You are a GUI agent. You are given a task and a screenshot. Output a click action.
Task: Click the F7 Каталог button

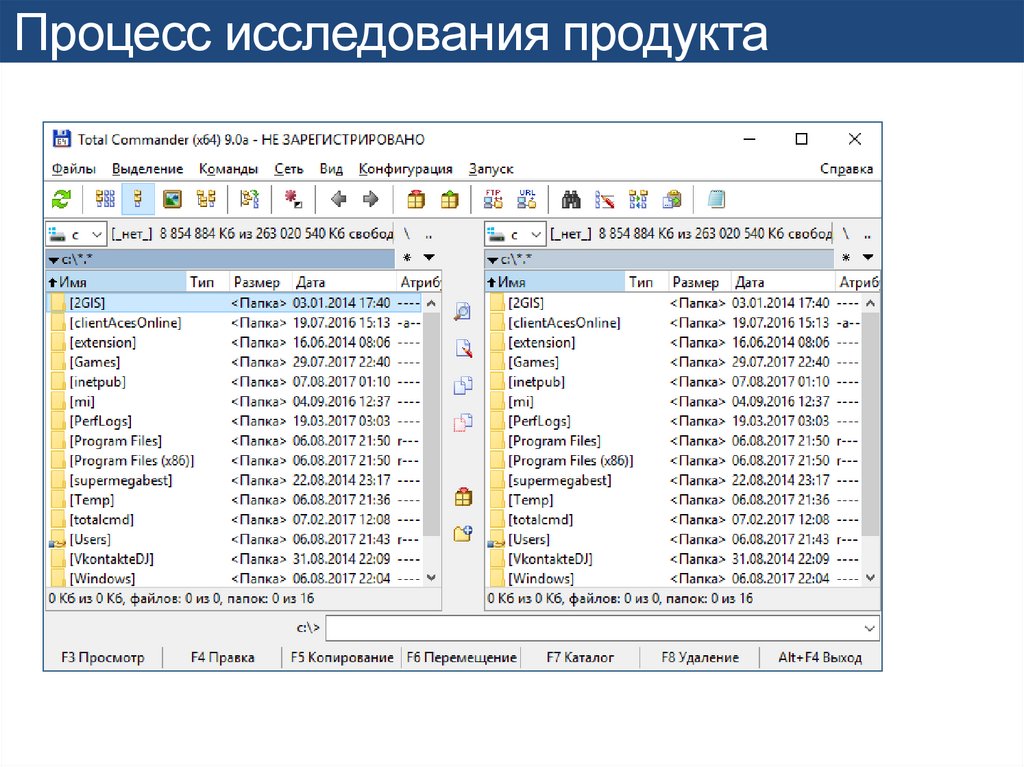click(580, 657)
